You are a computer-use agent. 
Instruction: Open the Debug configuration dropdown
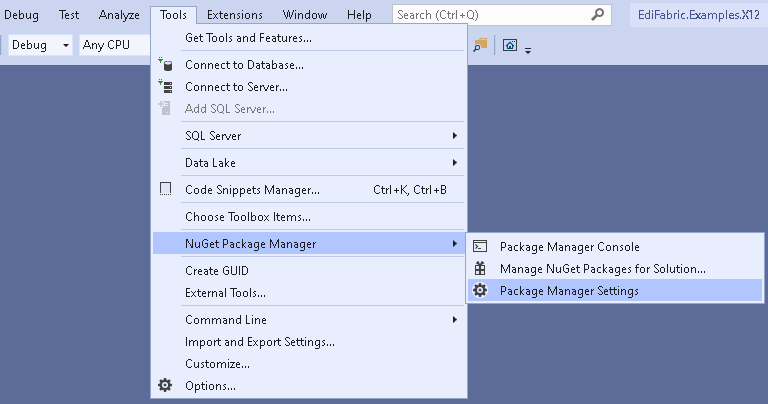coord(40,45)
